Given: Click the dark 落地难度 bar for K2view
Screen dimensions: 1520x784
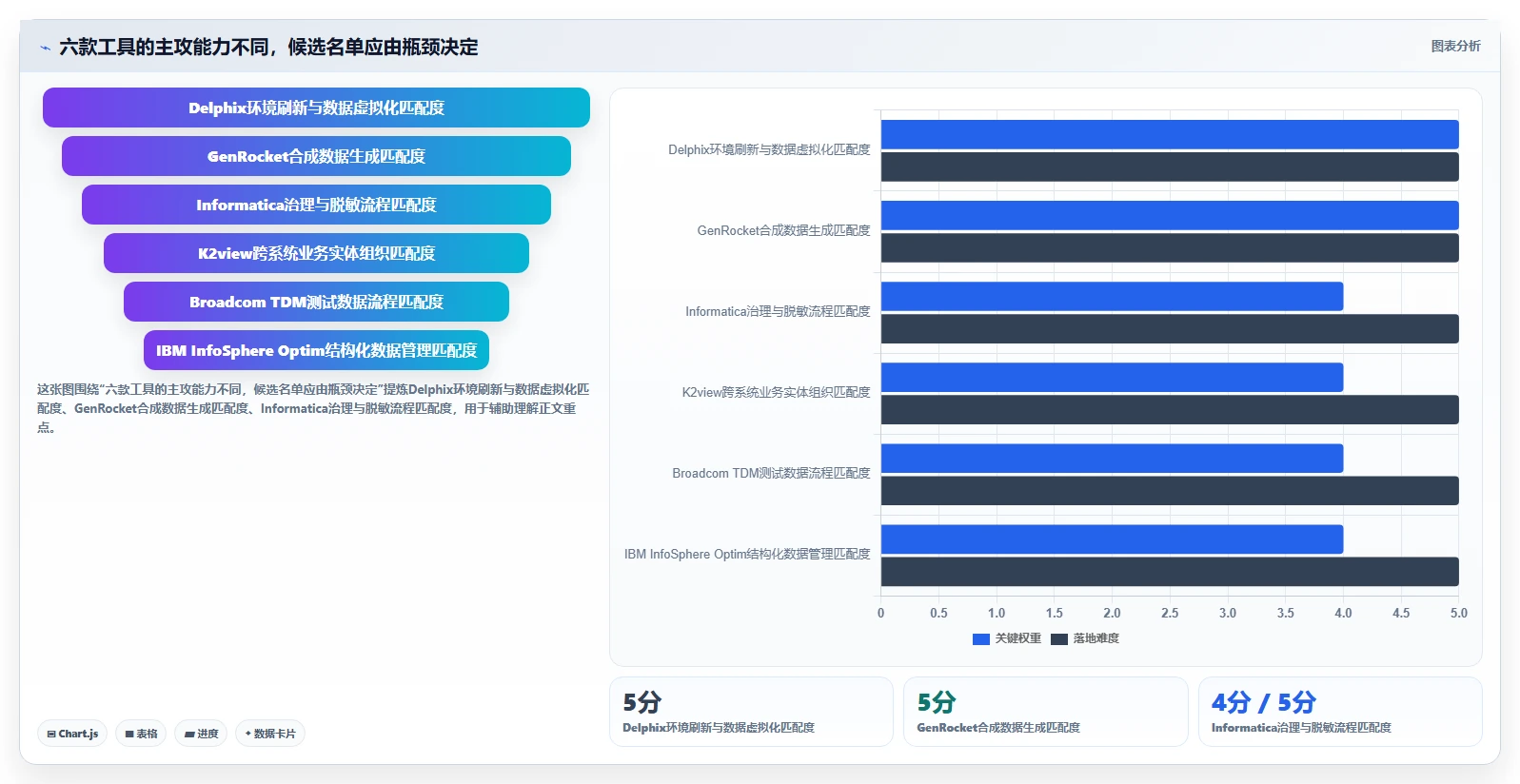Looking at the screenshot, I should click(1170, 409).
